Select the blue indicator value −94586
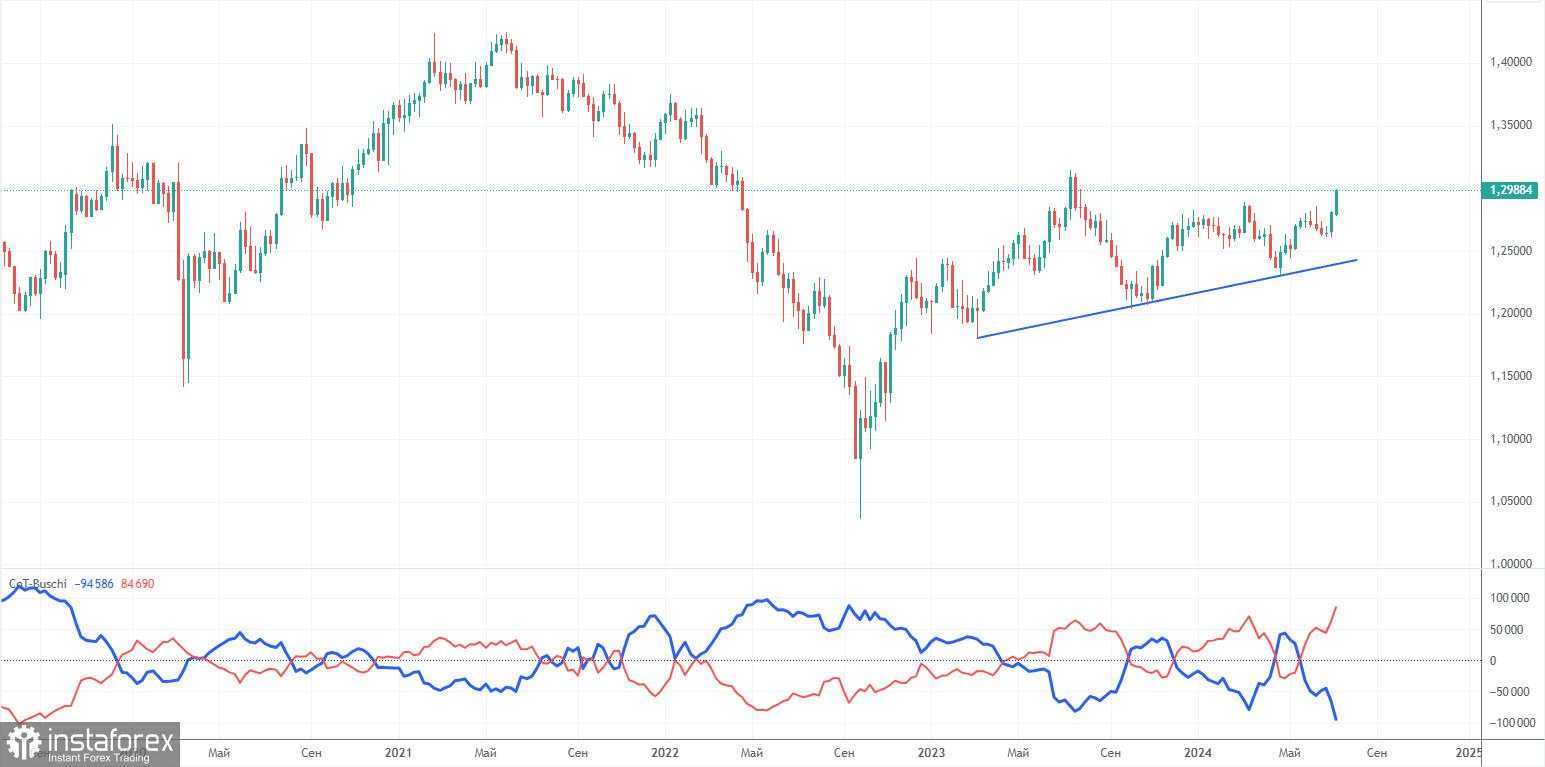Image resolution: width=1545 pixels, height=767 pixels. (x=95, y=583)
